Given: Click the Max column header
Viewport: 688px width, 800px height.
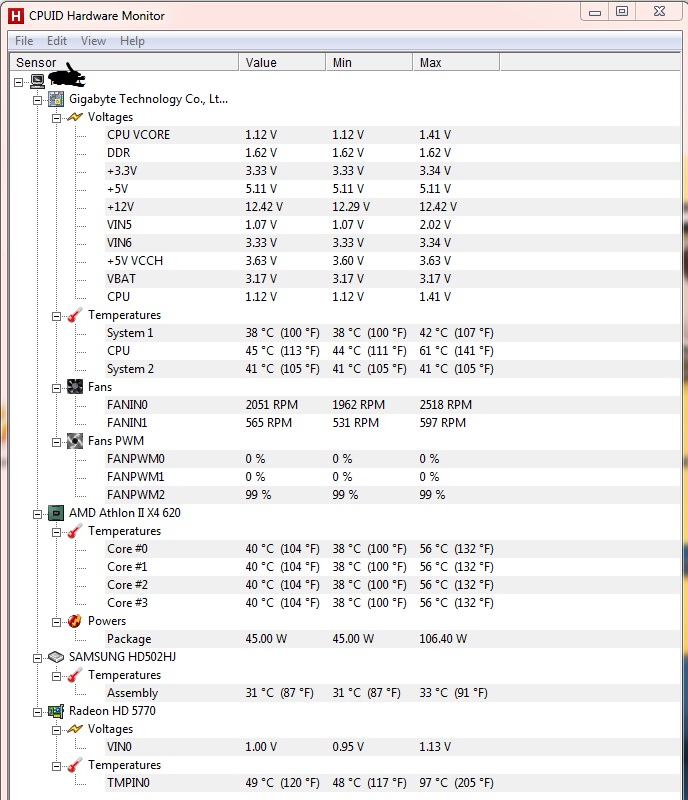Looking at the screenshot, I should pos(456,62).
